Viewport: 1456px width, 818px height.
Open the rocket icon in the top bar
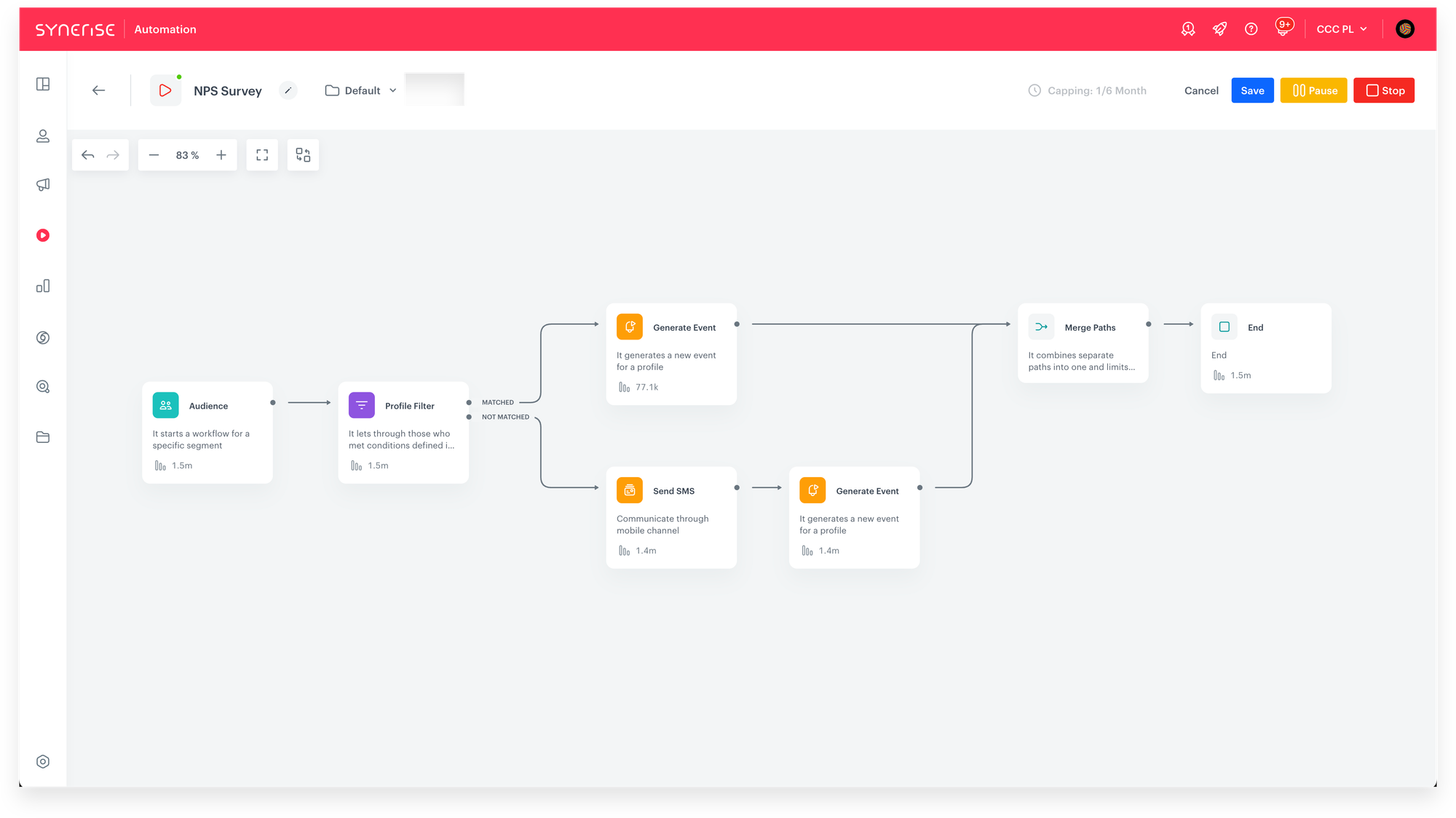pos(1219,29)
